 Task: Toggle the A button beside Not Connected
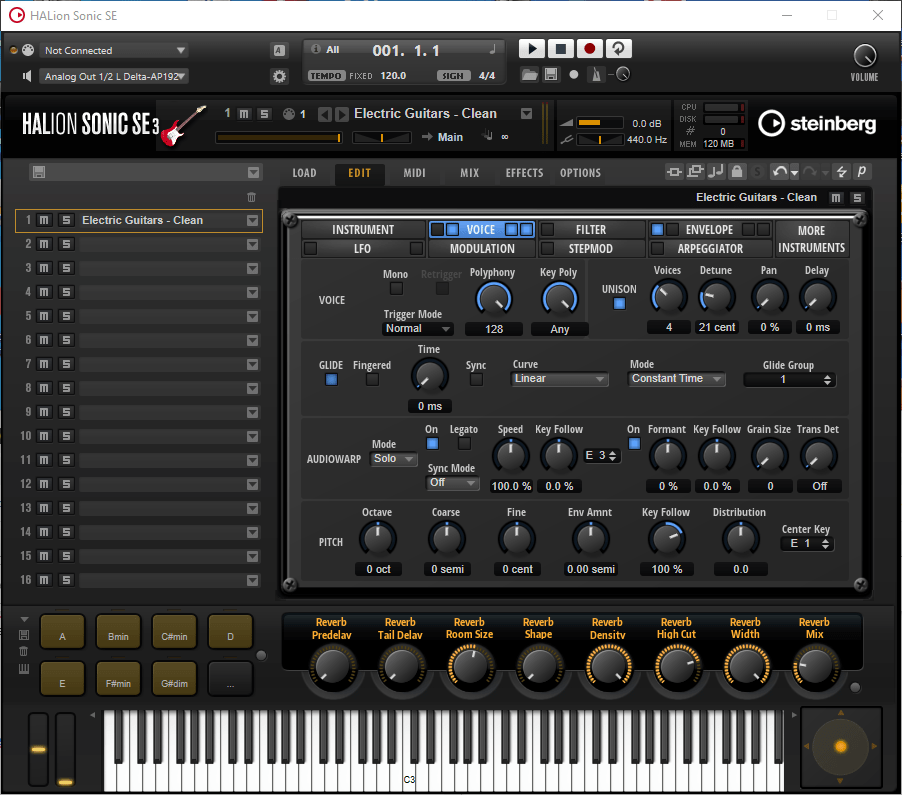(279, 50)
